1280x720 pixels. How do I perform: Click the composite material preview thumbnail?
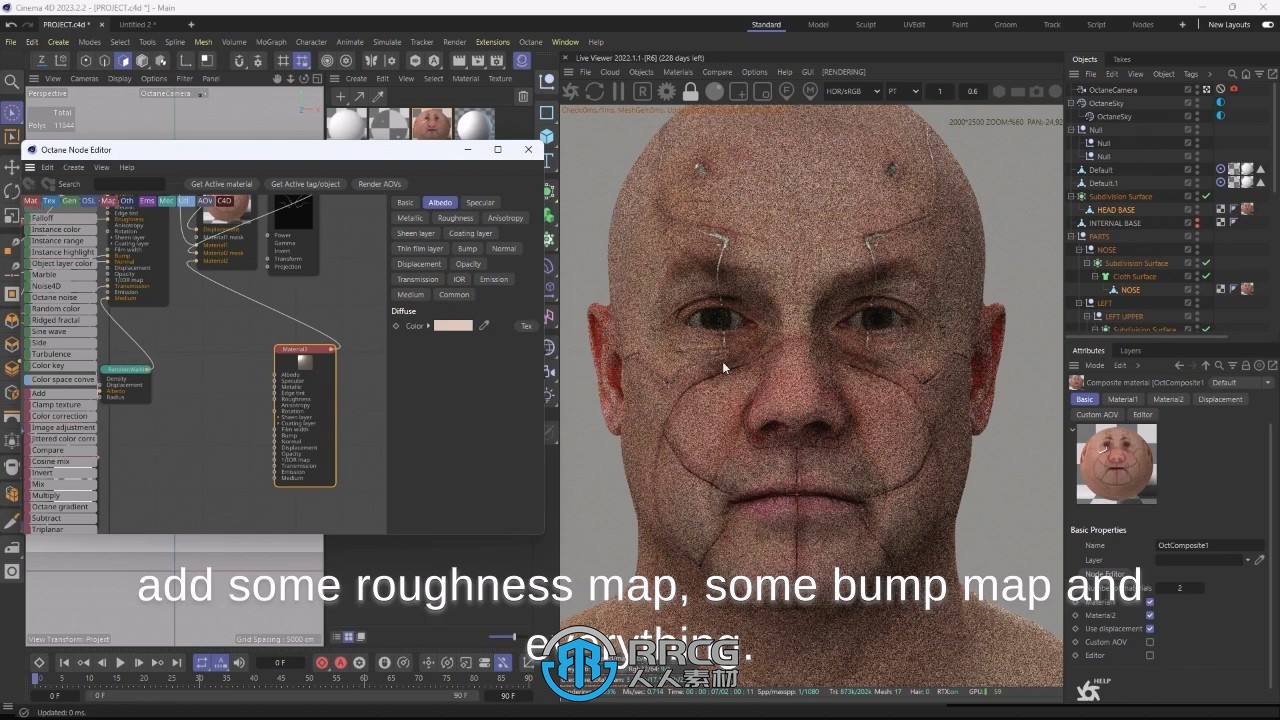1117,463
